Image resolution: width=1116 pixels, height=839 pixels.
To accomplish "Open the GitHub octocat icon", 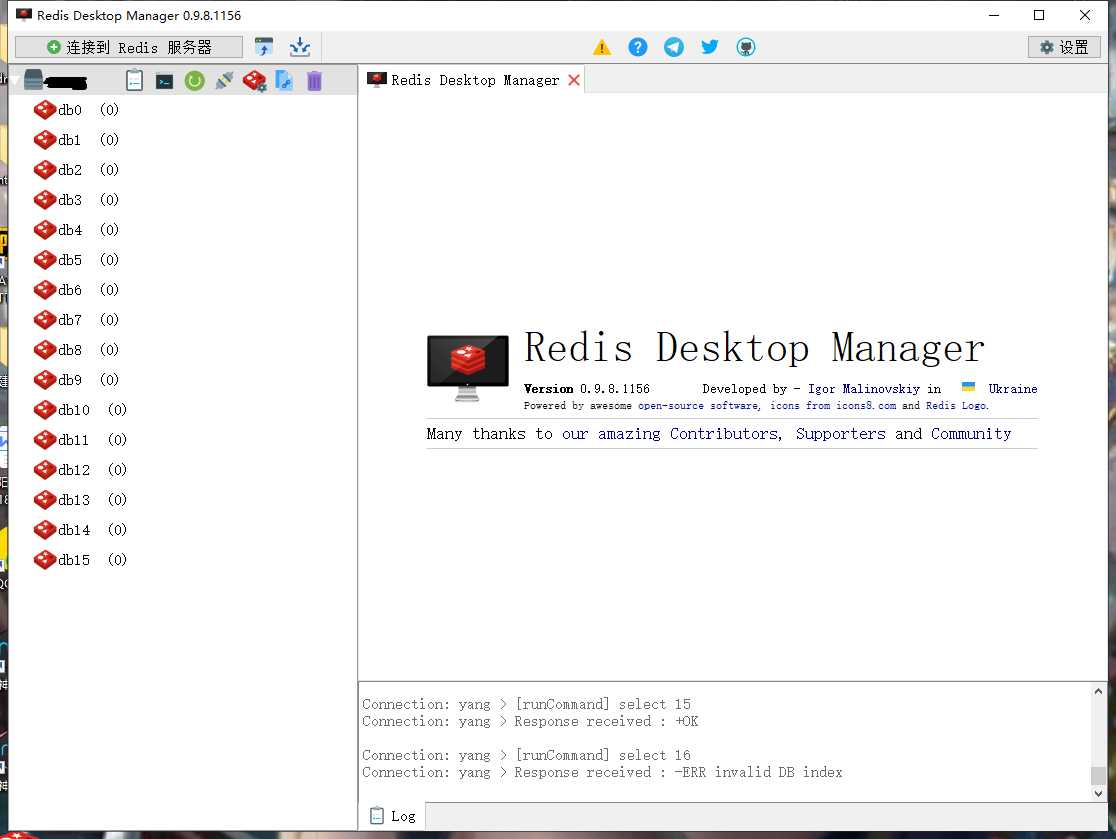I will point(745,47).
